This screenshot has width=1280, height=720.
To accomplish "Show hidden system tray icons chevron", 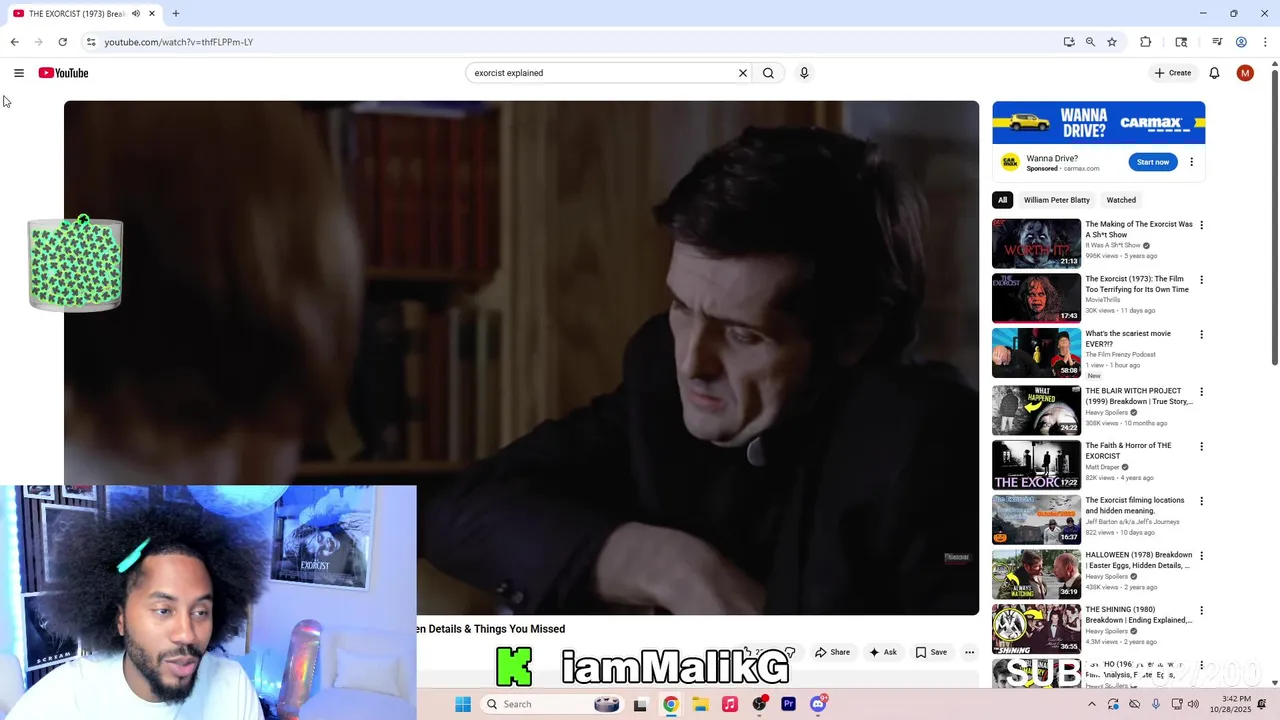I will point(1091,704).
